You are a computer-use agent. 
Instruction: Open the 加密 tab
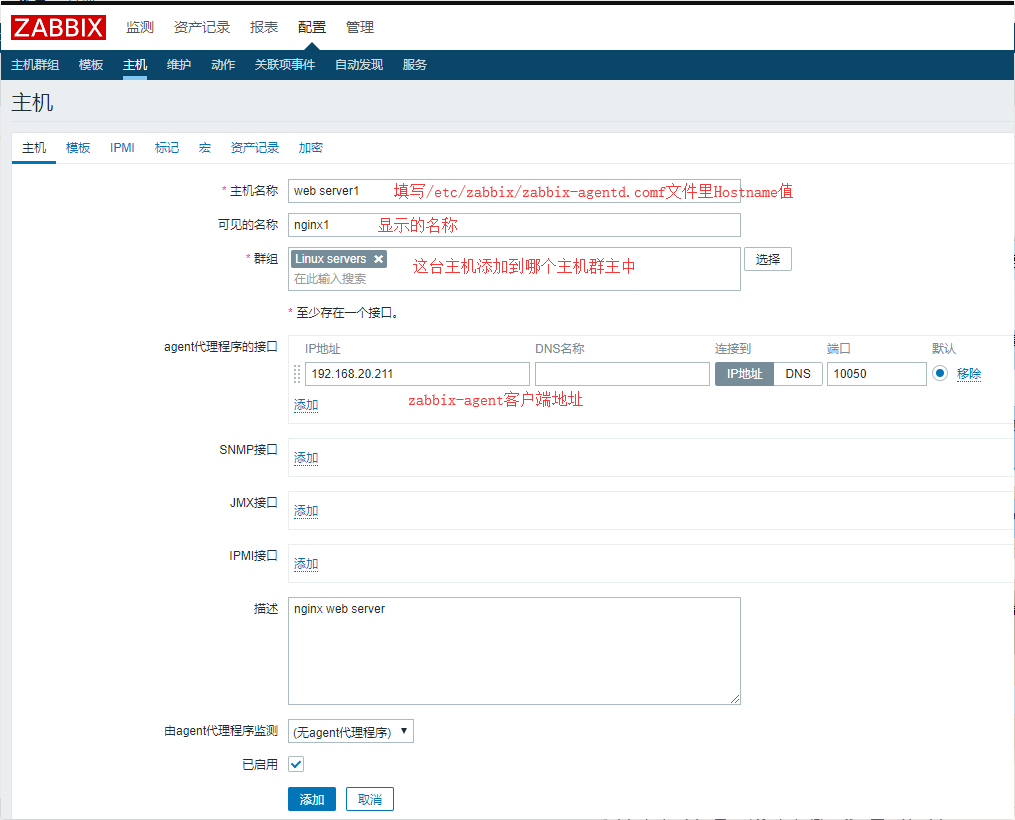(x=311, y=148)
